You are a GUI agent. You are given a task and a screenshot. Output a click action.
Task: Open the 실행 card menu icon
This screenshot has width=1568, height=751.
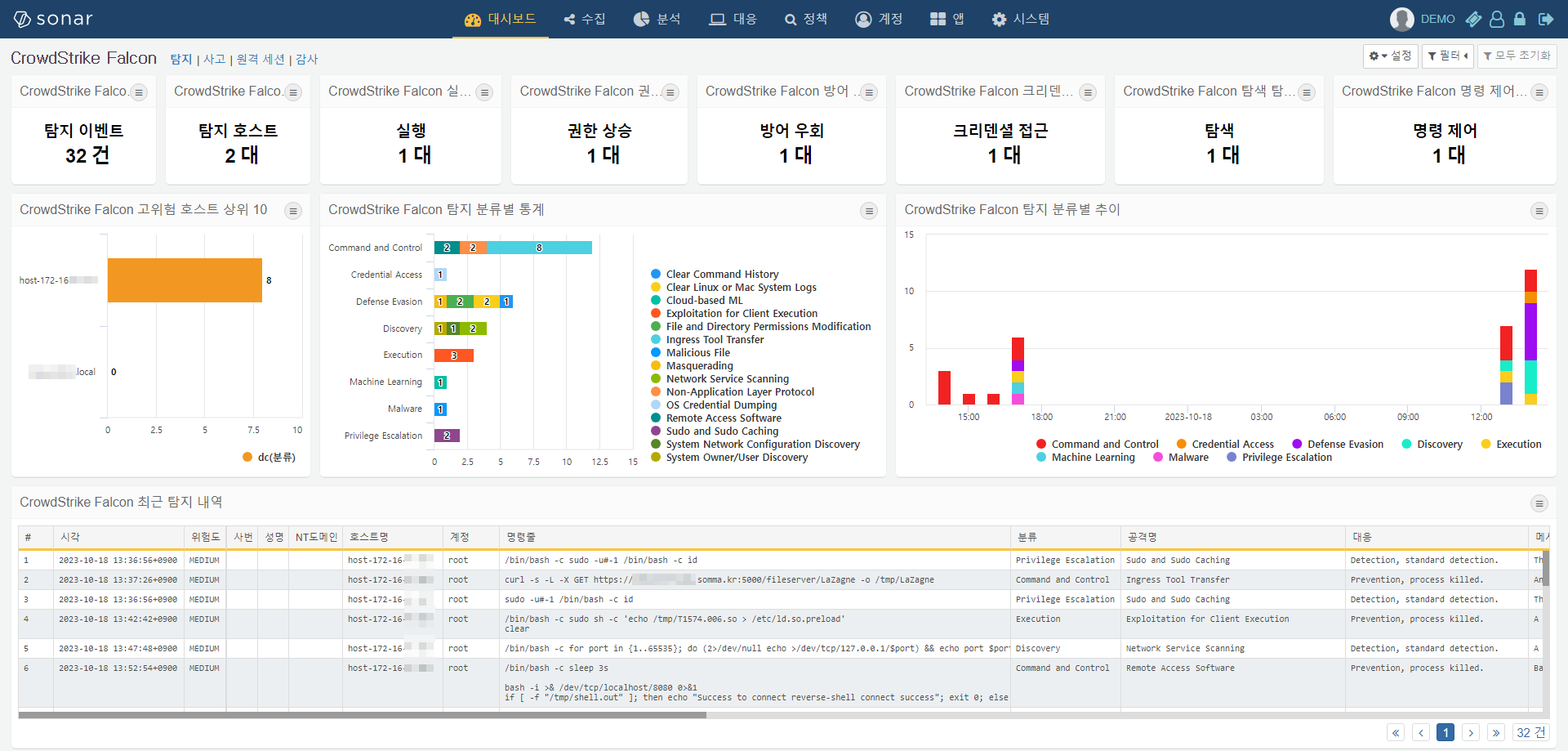[484, 92]
